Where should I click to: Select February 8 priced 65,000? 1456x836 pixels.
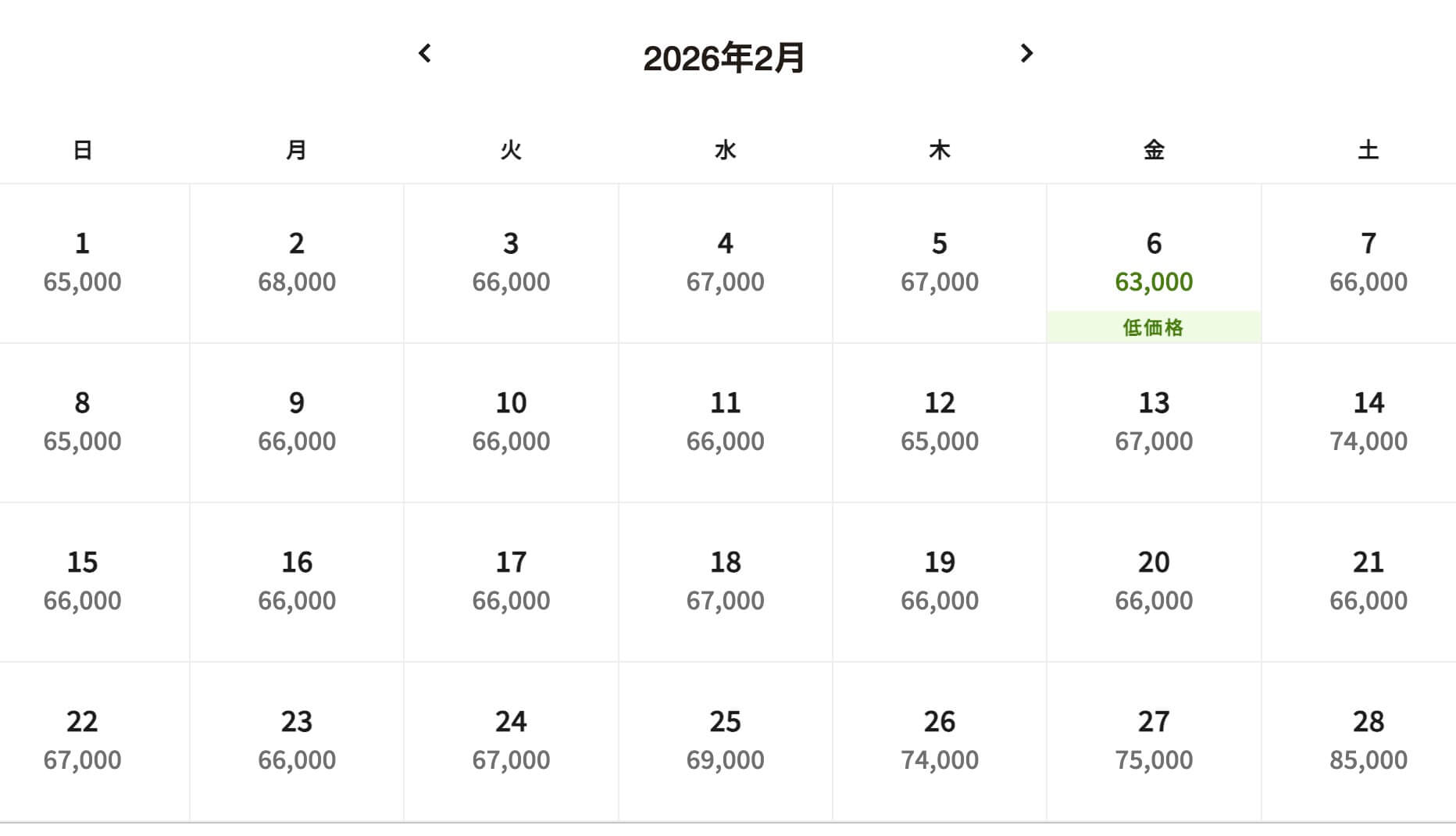coord(81,422)
